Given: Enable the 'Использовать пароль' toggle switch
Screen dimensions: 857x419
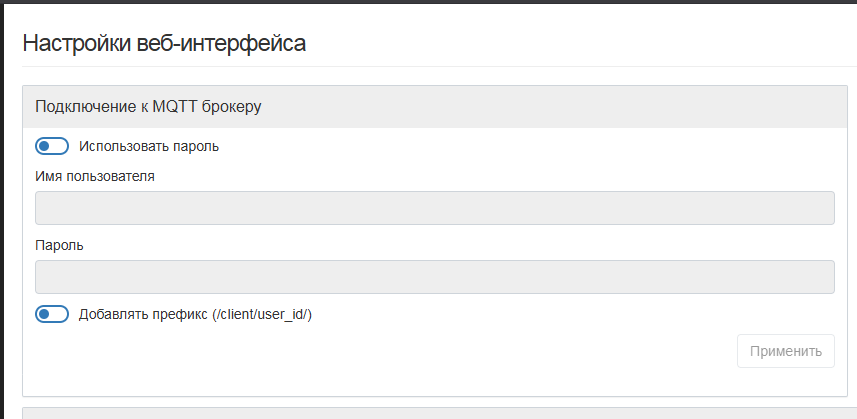Looking at the screenshot, I should [x=52, y=146].
